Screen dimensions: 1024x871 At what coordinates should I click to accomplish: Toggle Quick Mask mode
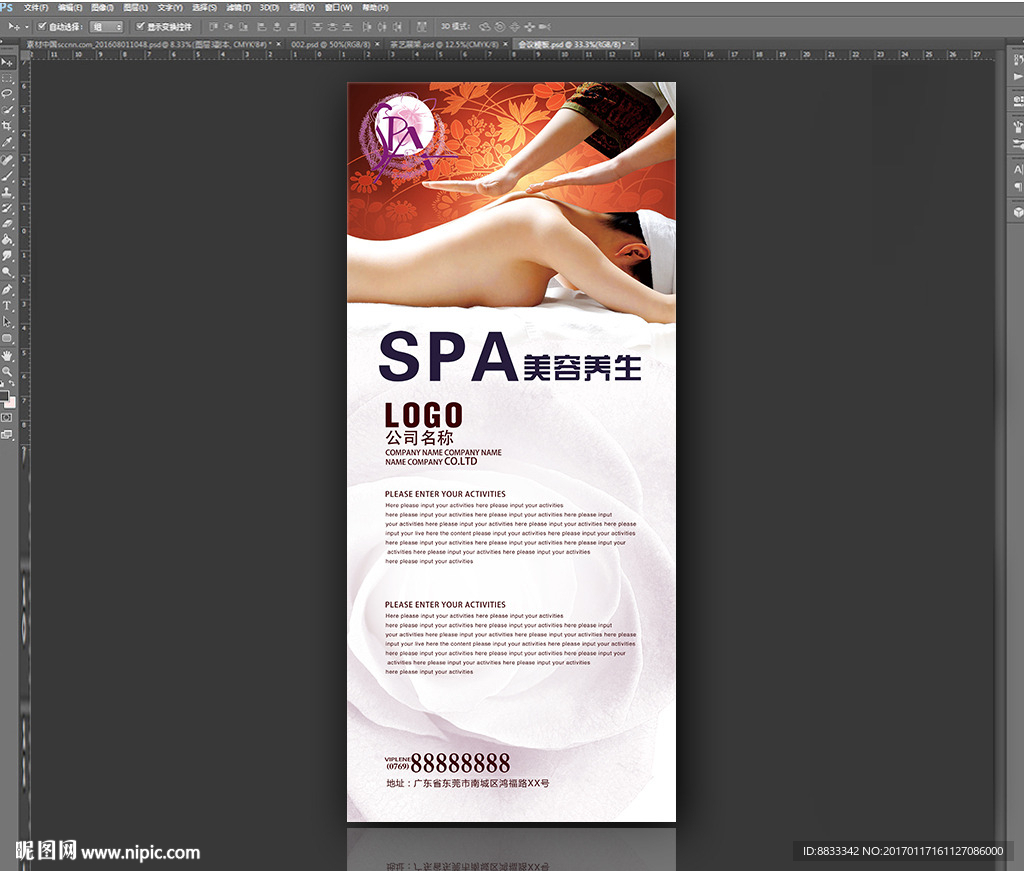pyautogui.click(x=7, y=417)
